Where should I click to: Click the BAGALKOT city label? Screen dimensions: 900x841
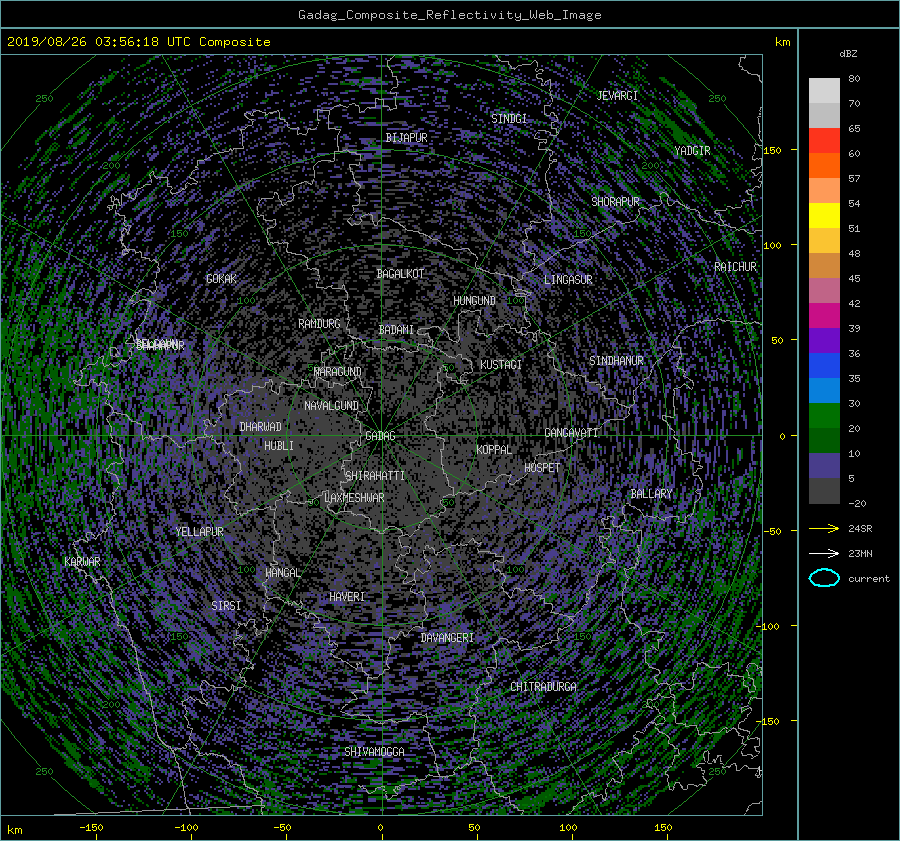point(400,274)
